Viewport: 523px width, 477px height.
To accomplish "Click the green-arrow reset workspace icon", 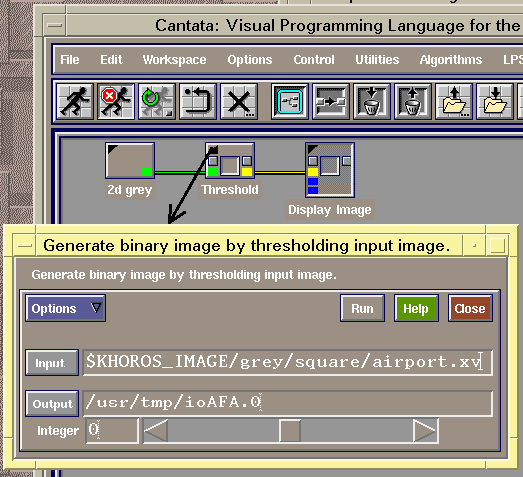I will pyautogui.click(x=156, y=101).
